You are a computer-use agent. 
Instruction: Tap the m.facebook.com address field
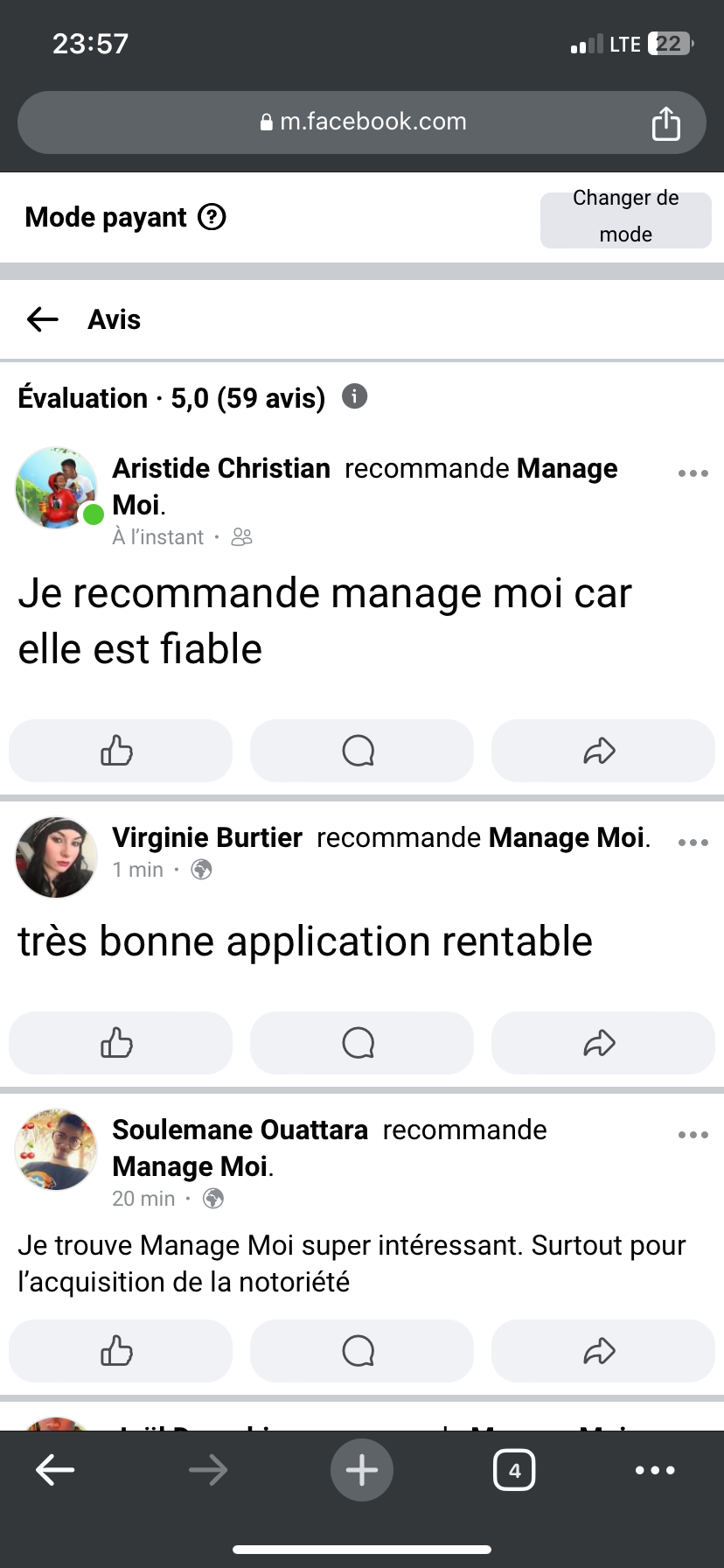click(362, 122)
